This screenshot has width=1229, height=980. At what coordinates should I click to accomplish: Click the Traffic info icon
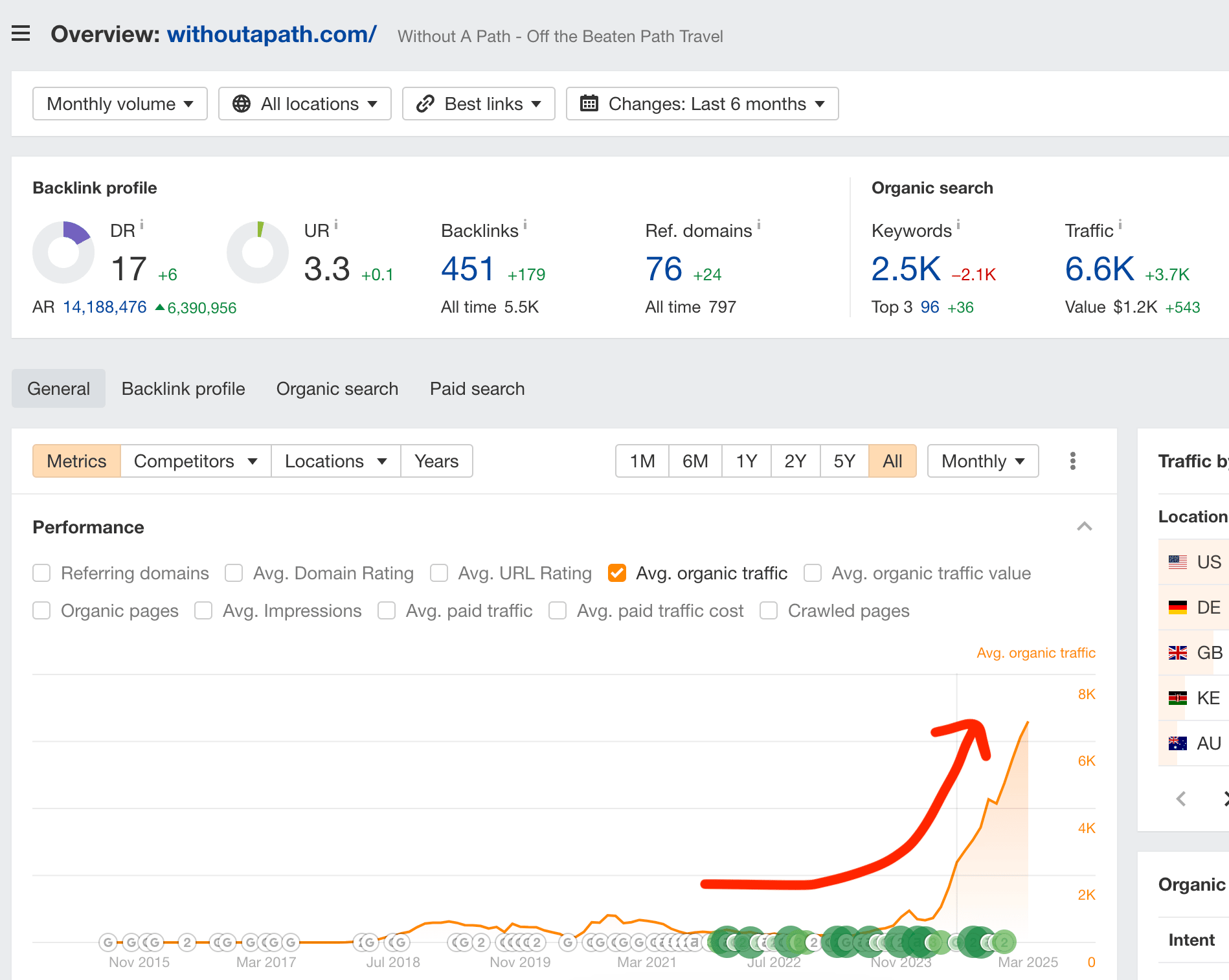click(x=1120, y=224)
